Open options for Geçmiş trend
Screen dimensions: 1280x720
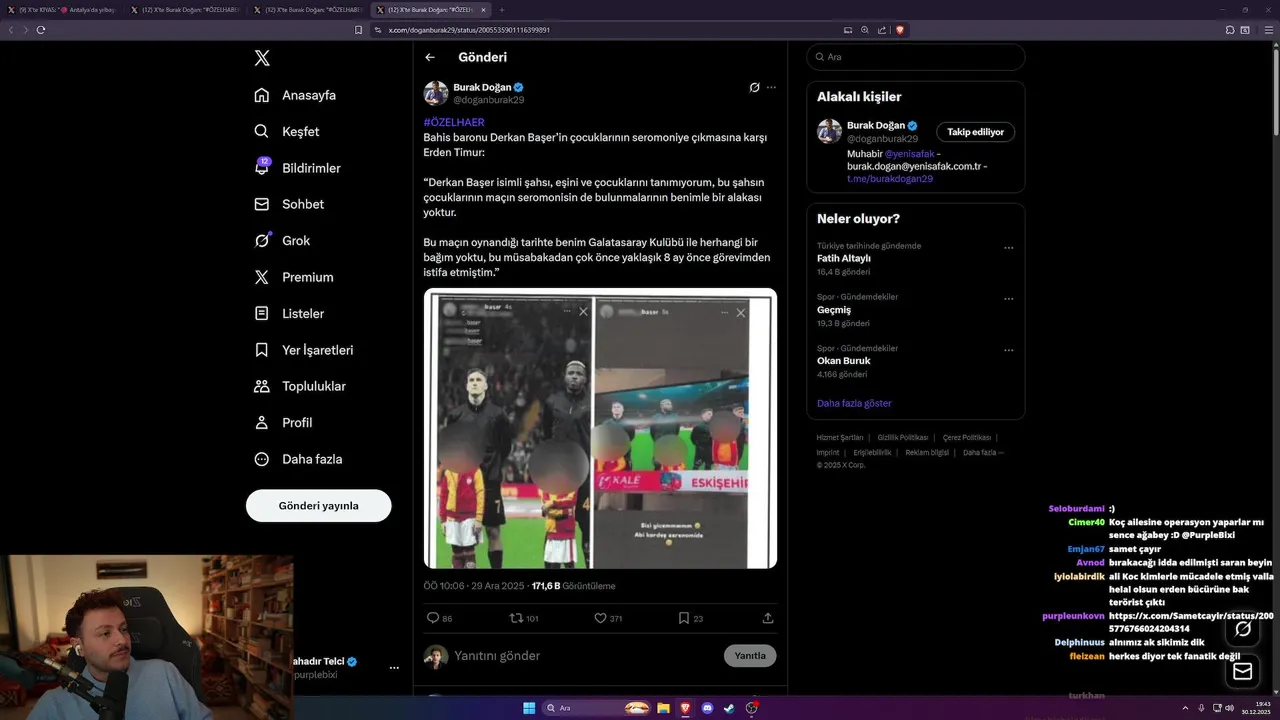tap(1008, 298)
